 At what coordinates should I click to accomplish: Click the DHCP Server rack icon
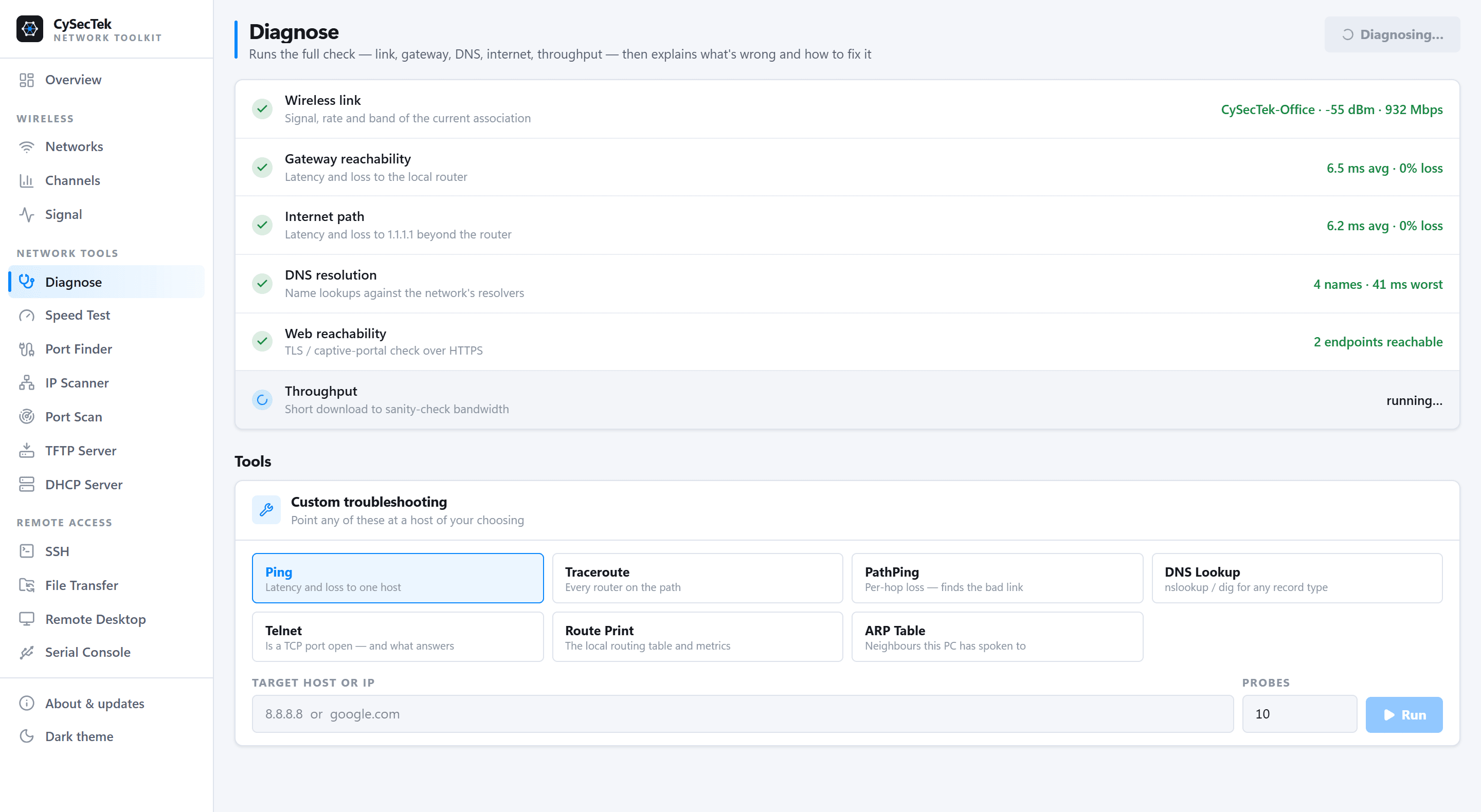click(x=26, y=485)
